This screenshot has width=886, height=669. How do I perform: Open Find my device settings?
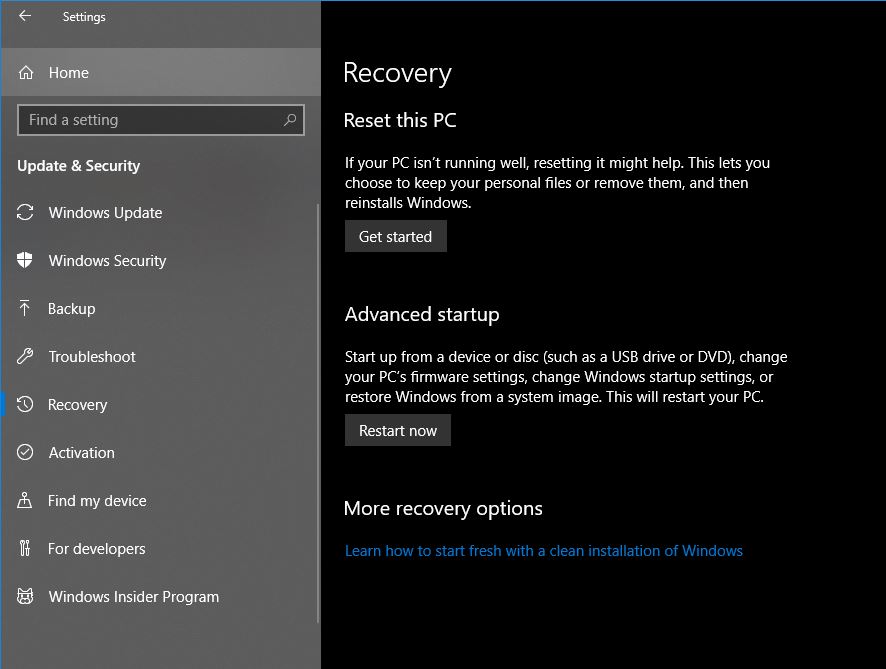click(160, 501)
